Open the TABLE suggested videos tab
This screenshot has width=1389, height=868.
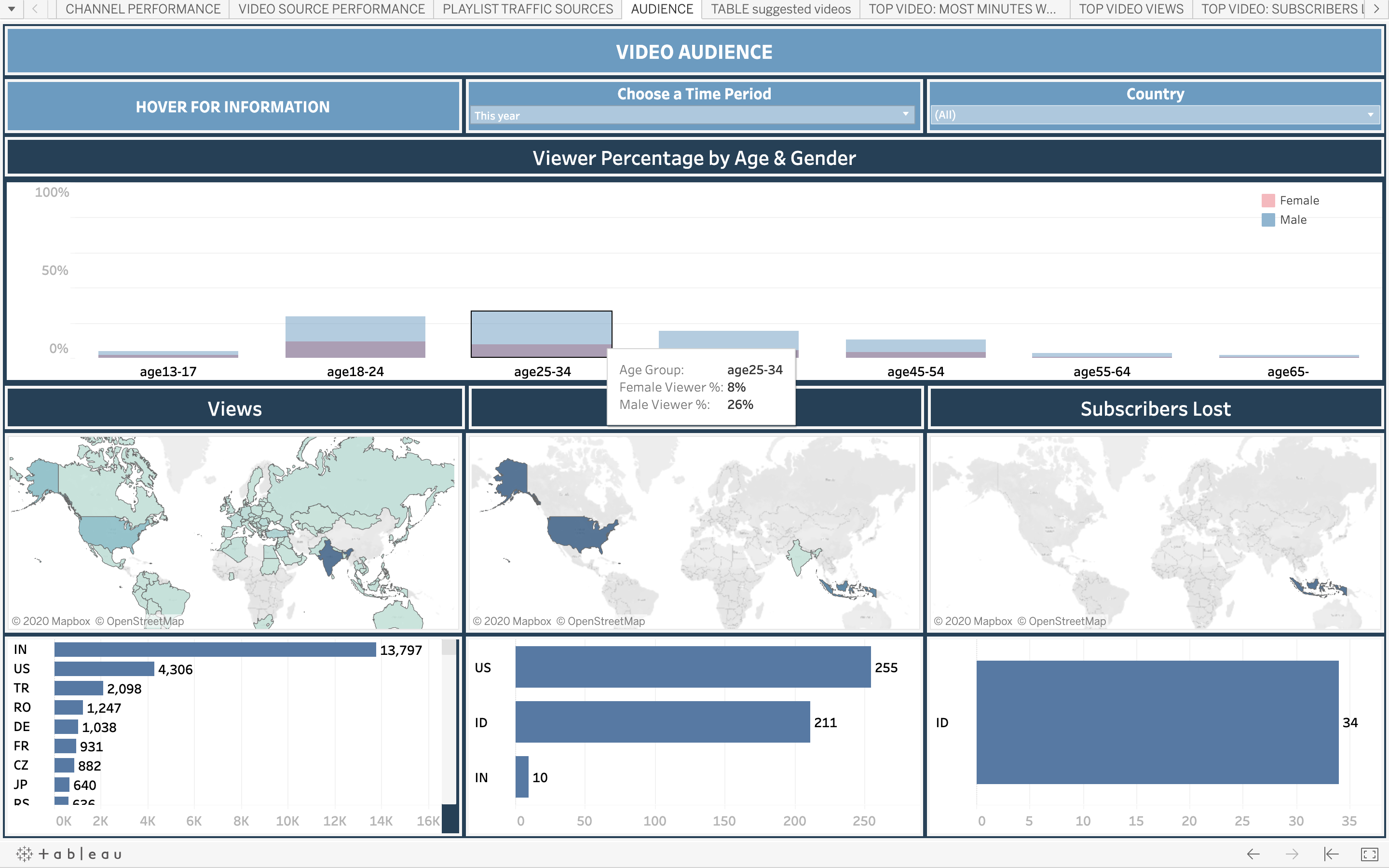[x=779, y=9]
